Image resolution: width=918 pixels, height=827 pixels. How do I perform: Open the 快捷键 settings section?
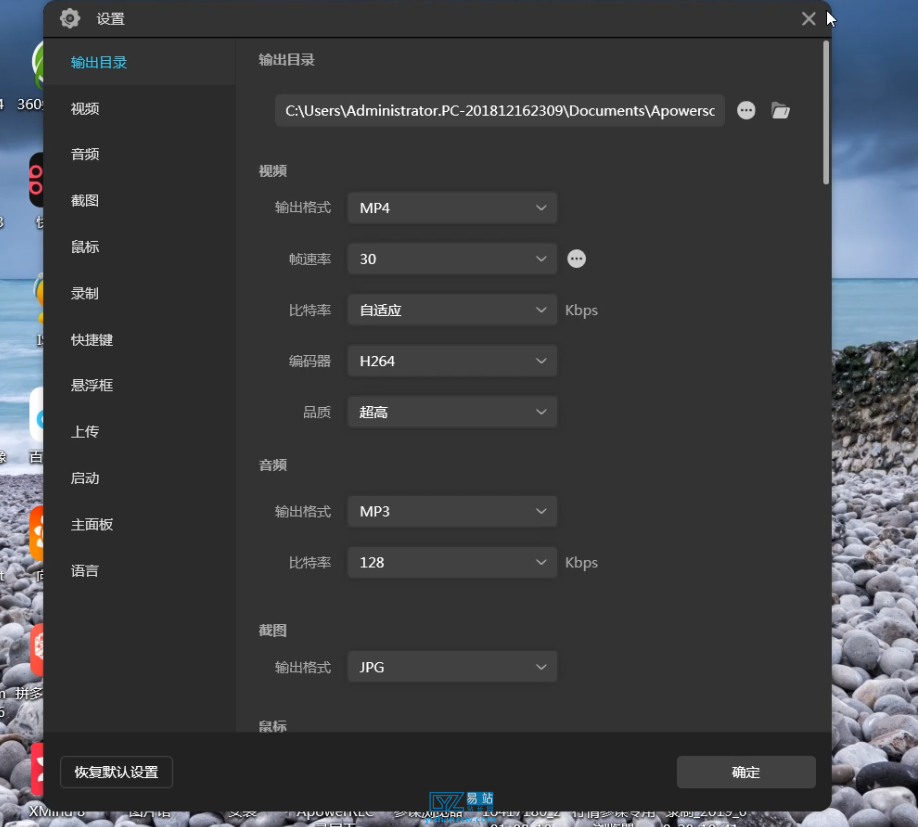coord(91,339)
